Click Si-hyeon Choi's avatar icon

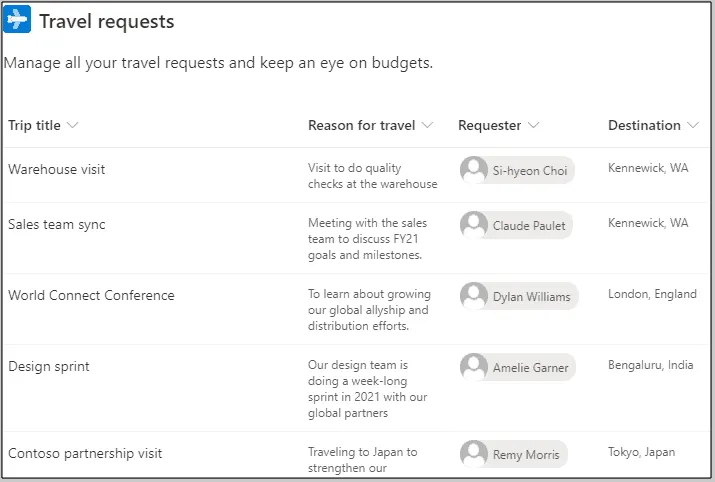pos(474,170)
